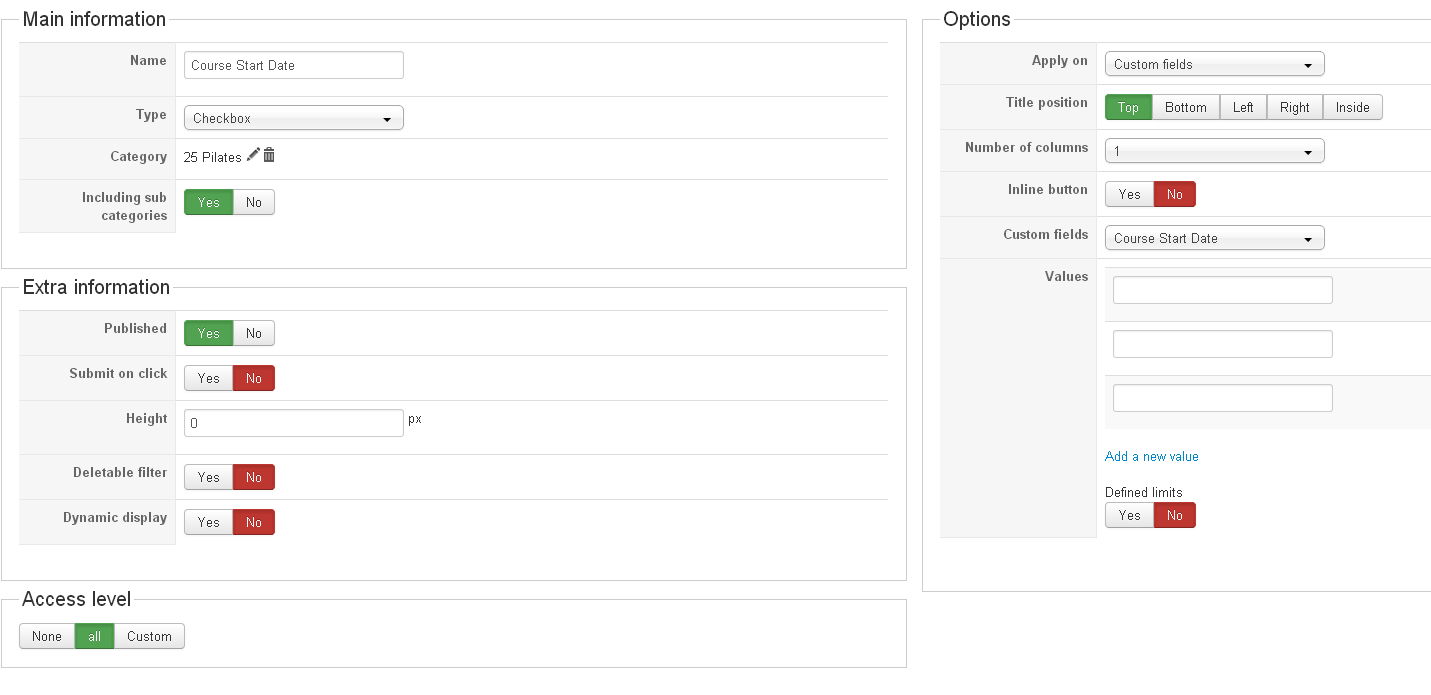Image resolution: width=1431 pixels, height=695 pixels.
Task: Enable Deletable filter with Yes
Action: [208, 477]
